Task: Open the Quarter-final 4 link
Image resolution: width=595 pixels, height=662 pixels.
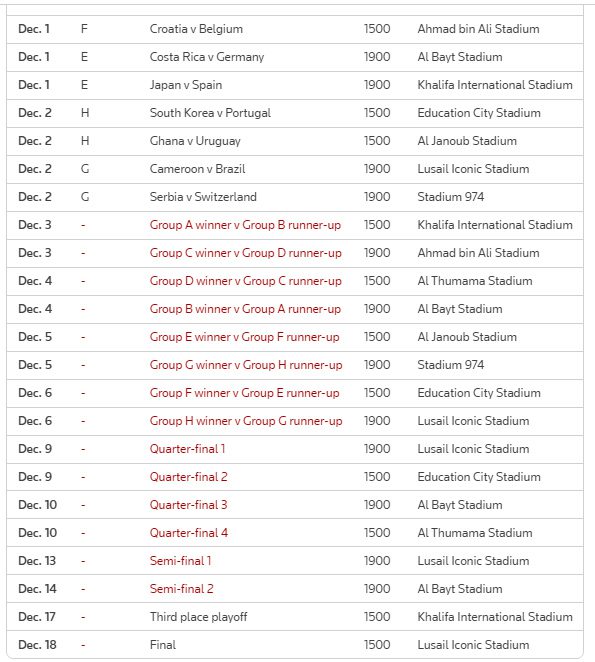Action: (189, 533)
